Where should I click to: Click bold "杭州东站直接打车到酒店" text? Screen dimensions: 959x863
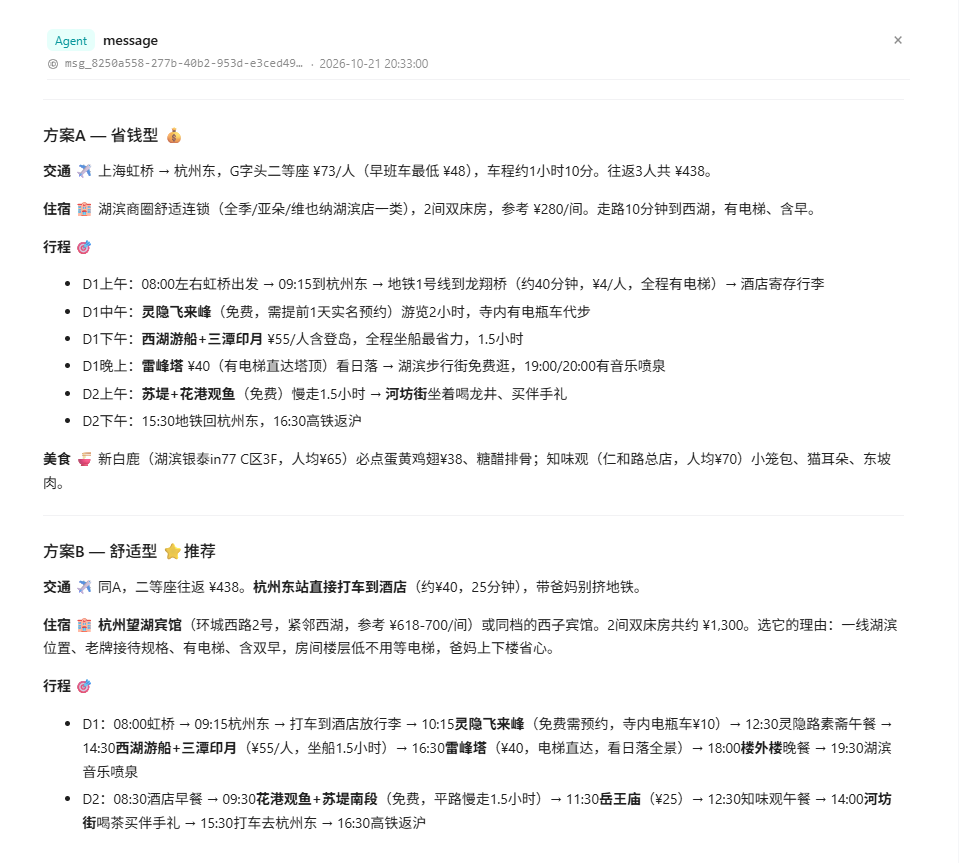330,587
